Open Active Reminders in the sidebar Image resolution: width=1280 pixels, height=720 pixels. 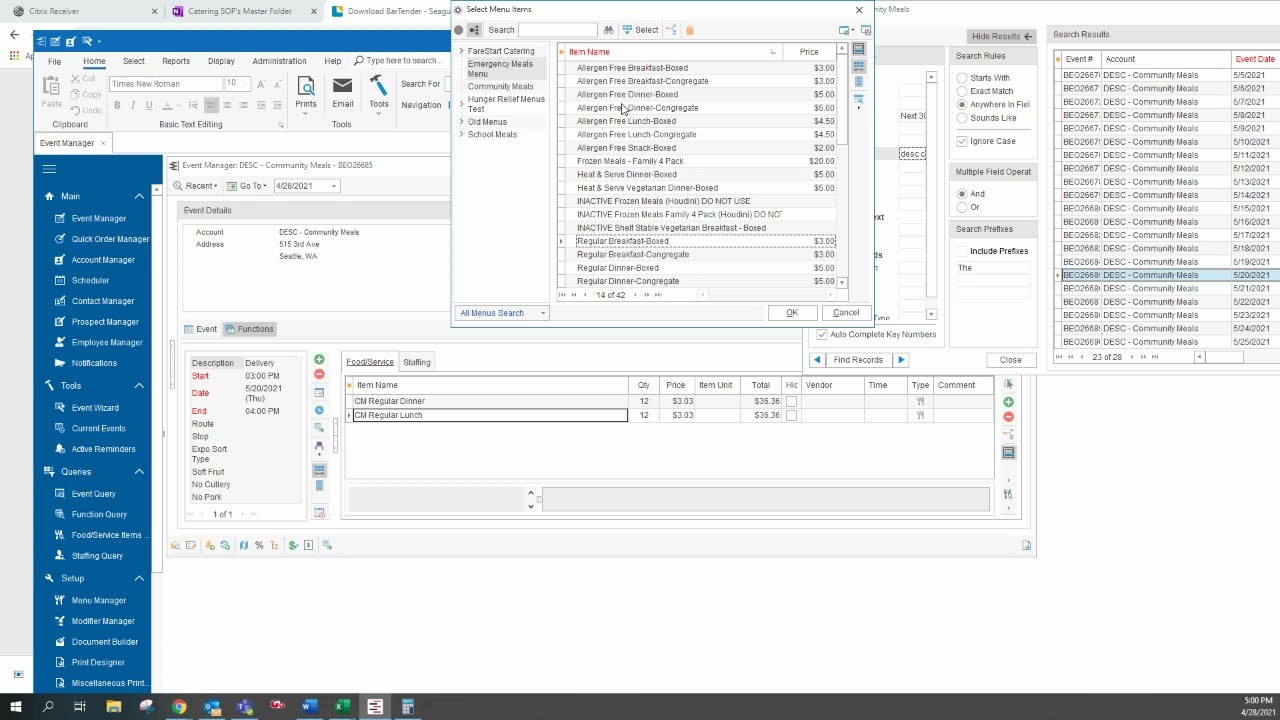(103, 449)
